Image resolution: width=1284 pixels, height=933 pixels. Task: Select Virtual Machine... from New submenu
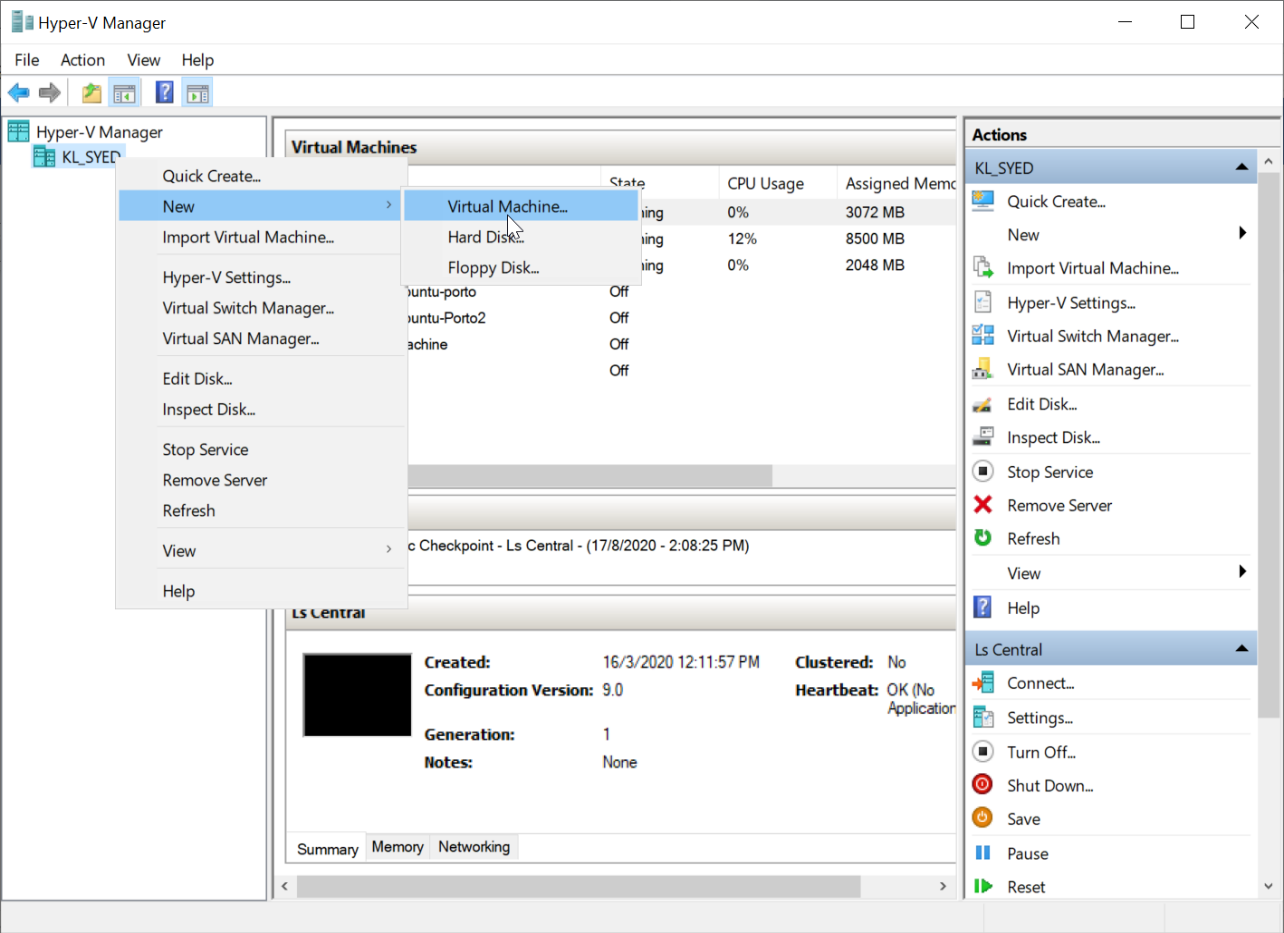pyautogui.click(x=507, y=207)
